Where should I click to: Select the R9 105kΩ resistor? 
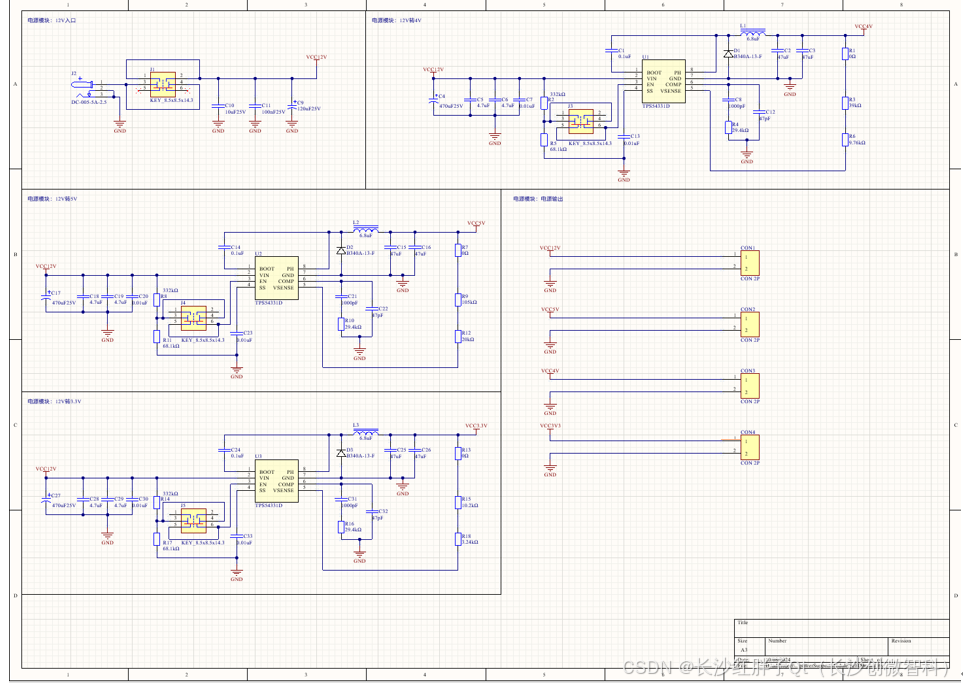click(x=458, y=298)
